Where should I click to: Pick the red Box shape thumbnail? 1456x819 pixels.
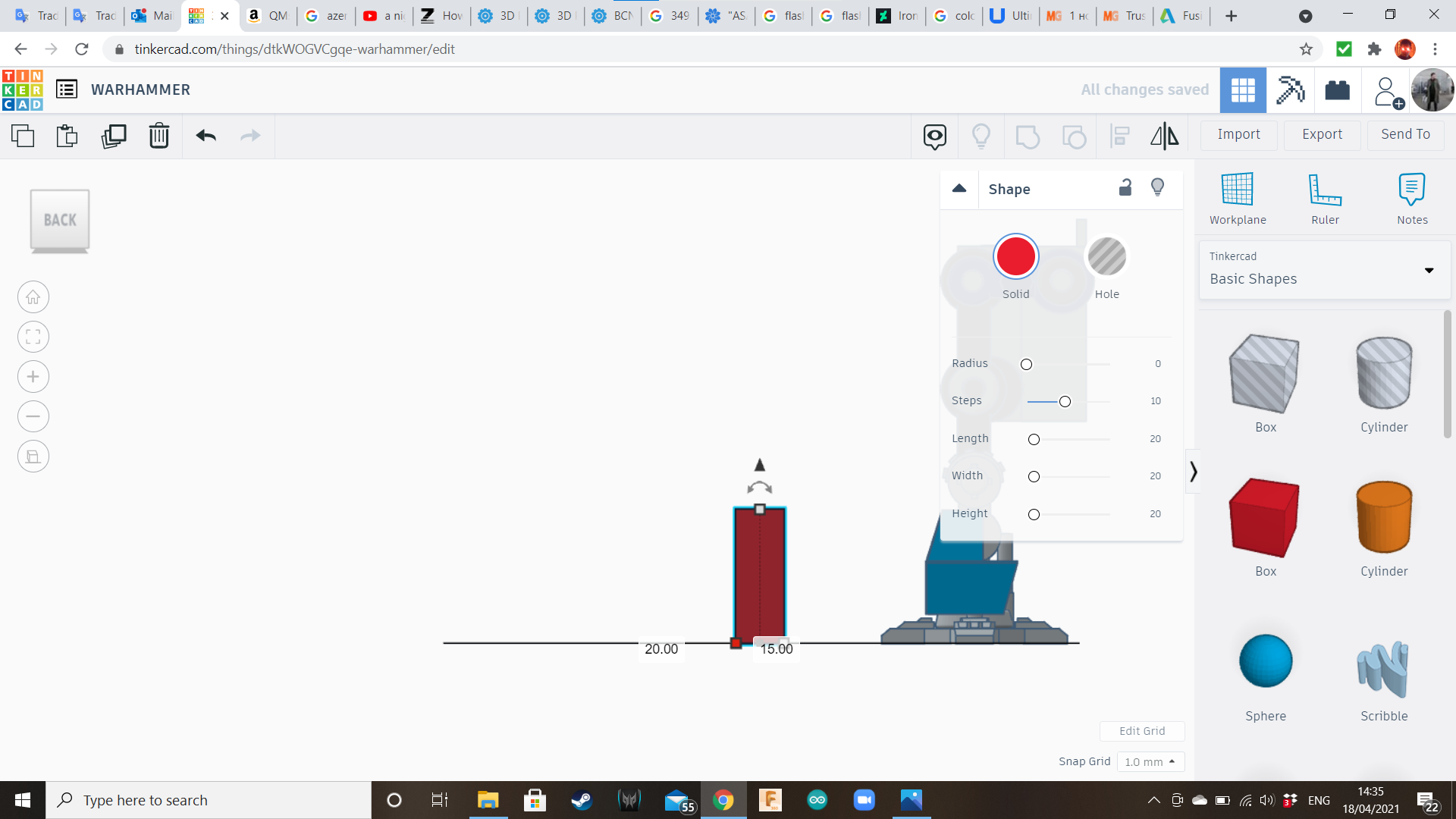[x=1265, y=517]
